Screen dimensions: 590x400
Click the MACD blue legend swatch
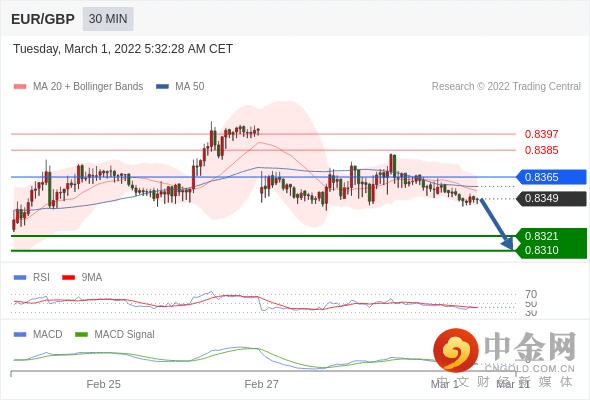click(20, 335)
